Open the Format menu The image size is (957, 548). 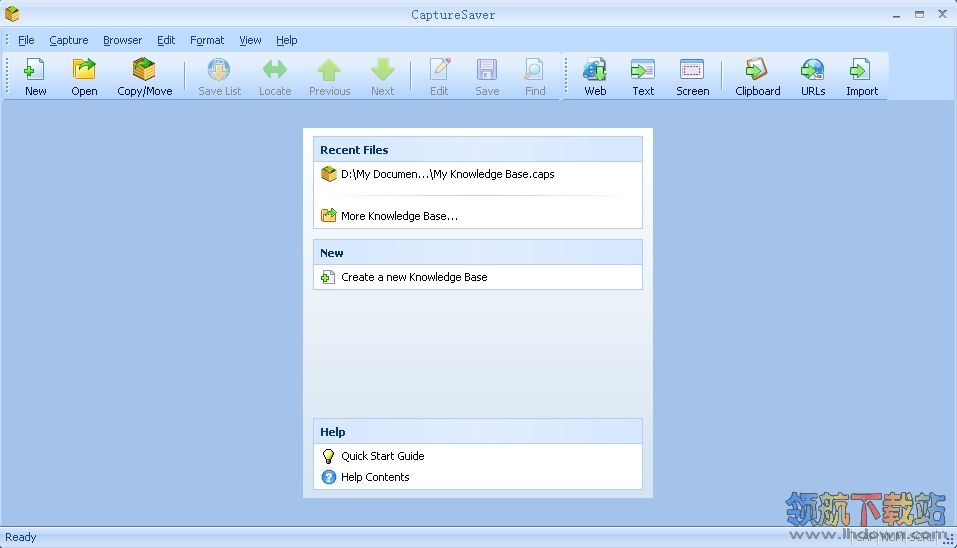[x=207, y=40]
